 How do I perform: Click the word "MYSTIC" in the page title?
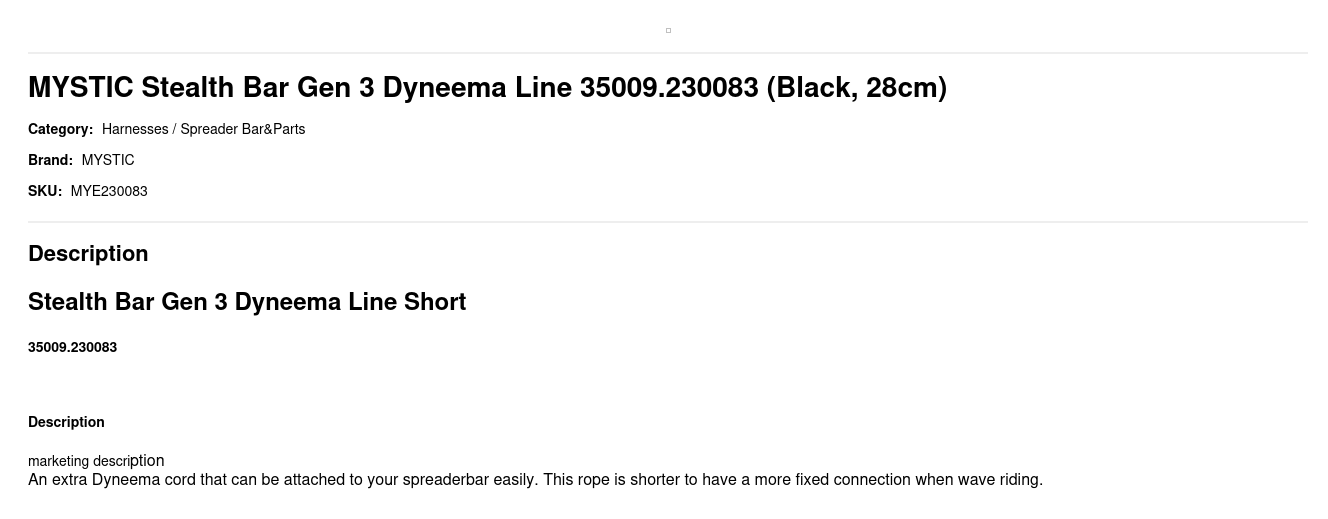click(80, 88)
